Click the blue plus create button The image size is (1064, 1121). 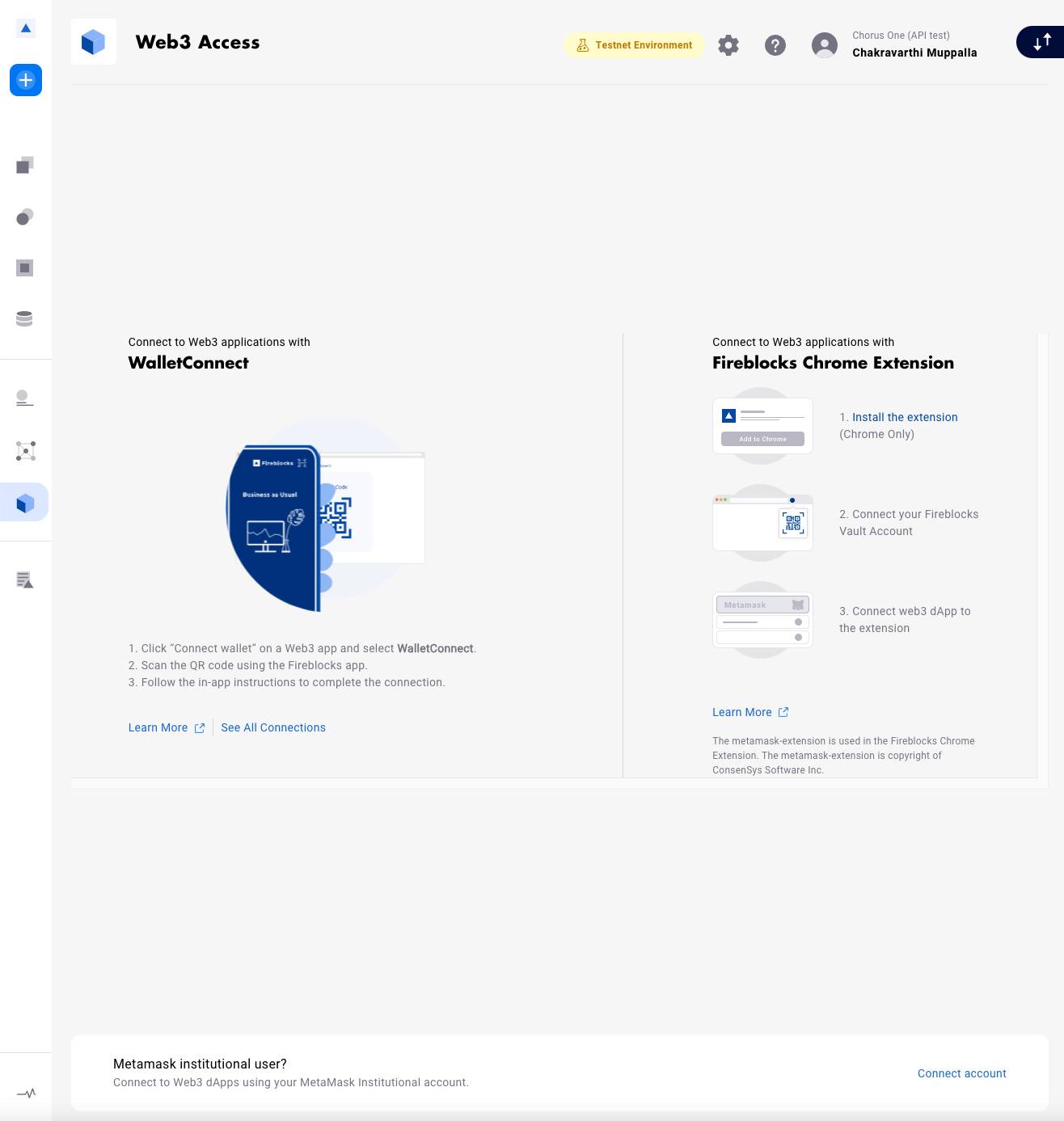point(26,80)
